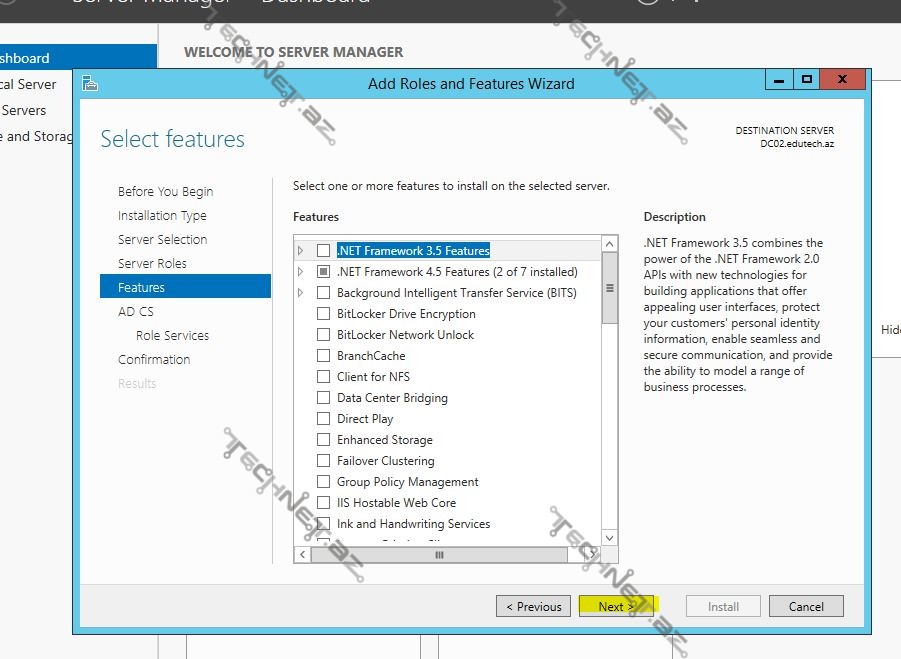Expand .NET Framework 4.5 Features tree item
901x659 pixels.
pos(300,272)
